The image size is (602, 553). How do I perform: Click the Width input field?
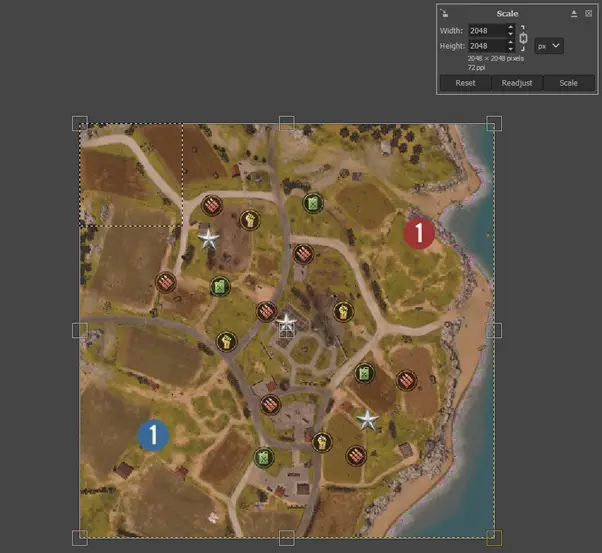(x=488, y=31)
